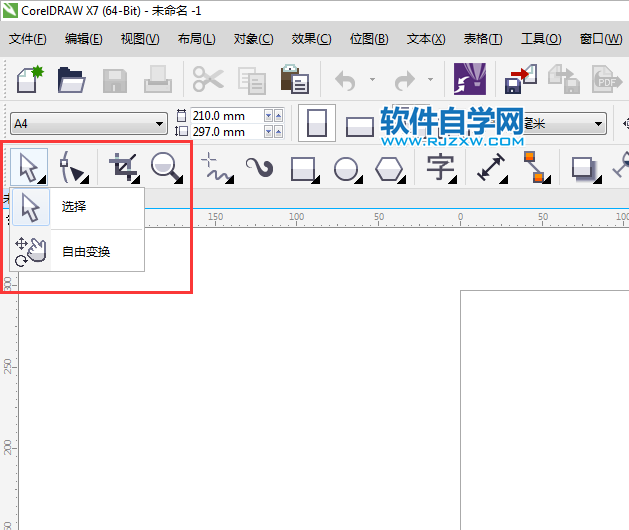Open the 视图(V) menu
The height and width of the screenshot is (530, 629).
point(140,39)
